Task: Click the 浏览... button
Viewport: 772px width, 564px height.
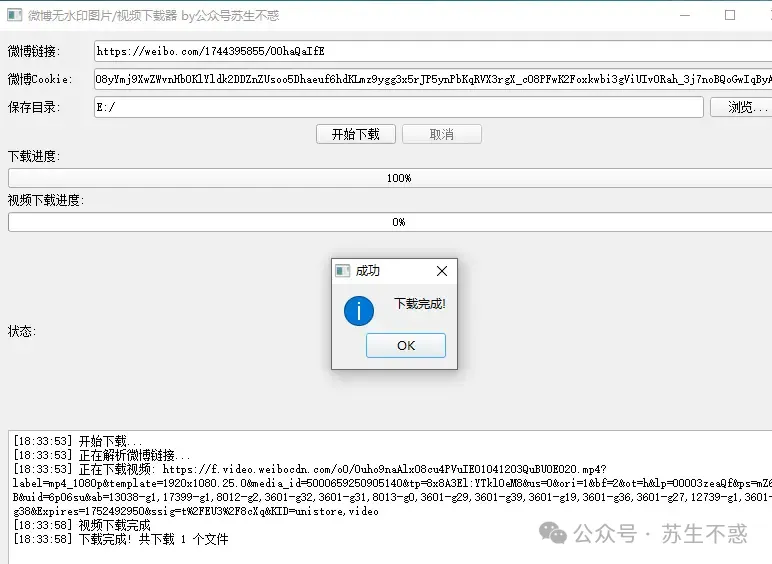Action: 741,107
